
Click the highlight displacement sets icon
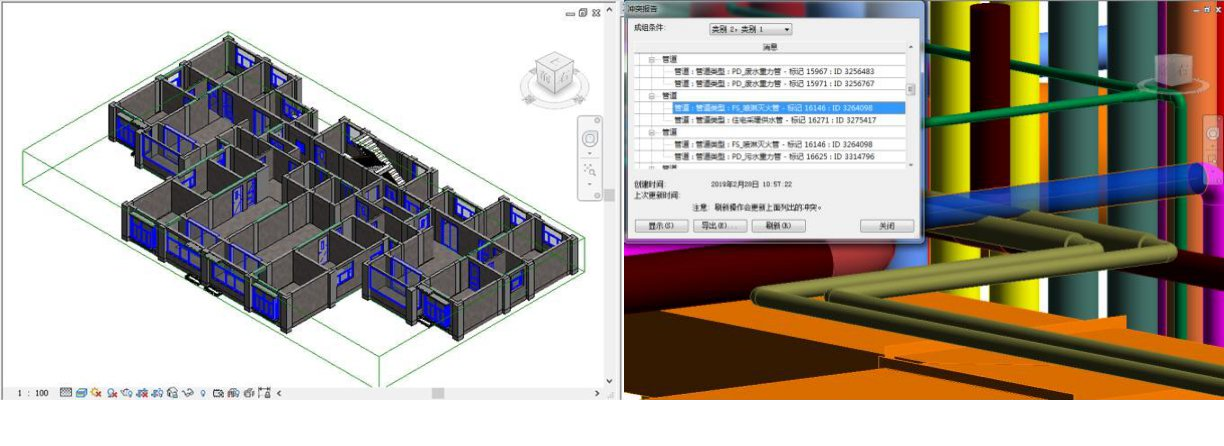247,393
